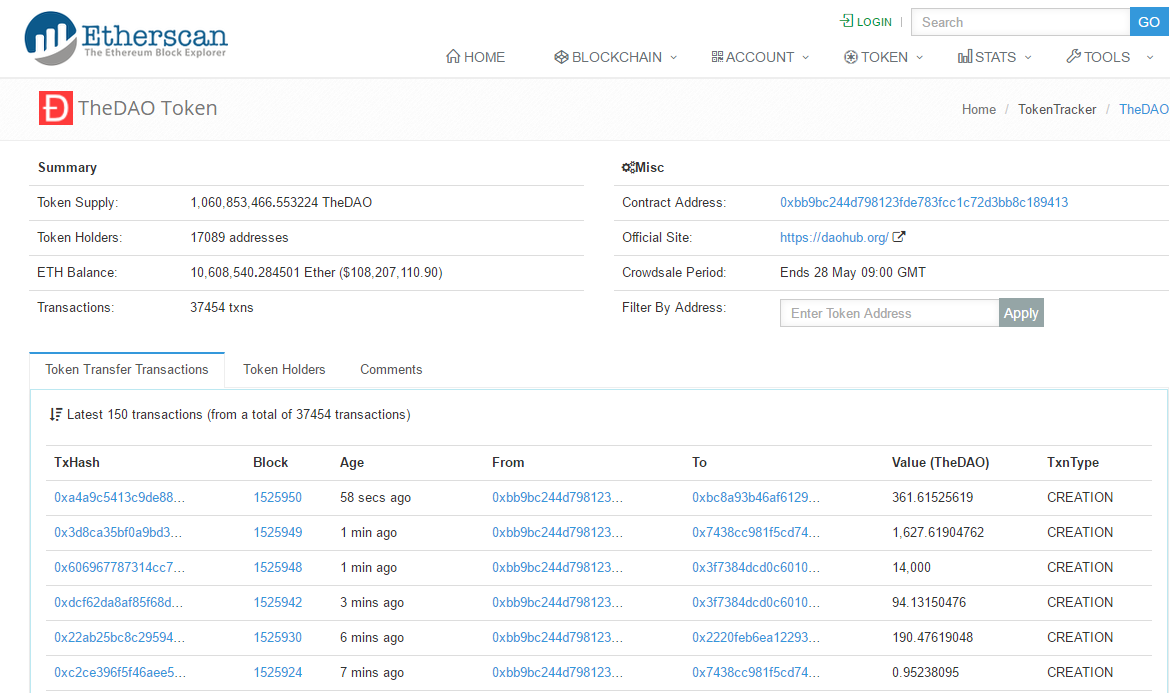Expand the STATS menu chevron

[1028, 57]
